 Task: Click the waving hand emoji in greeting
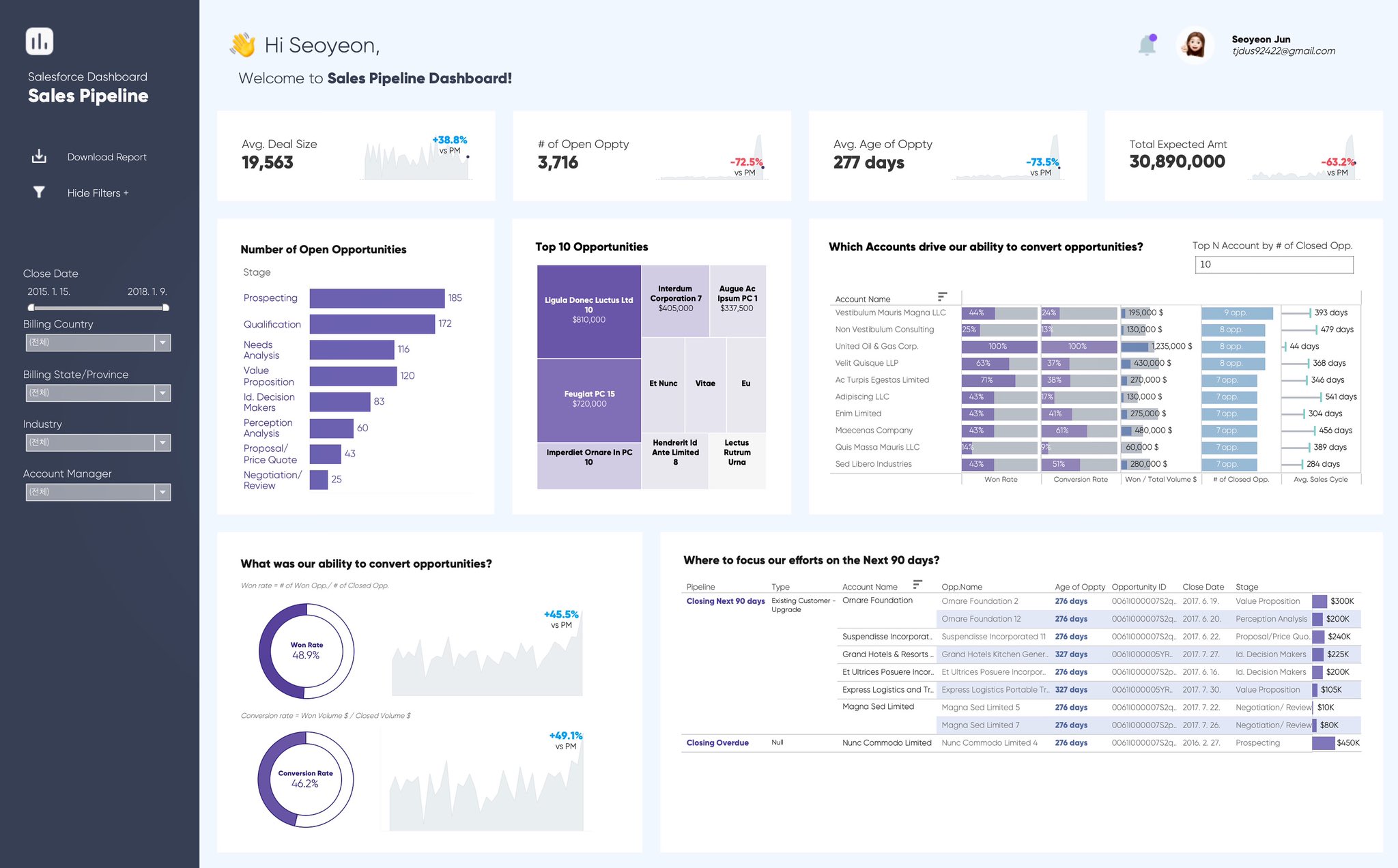click(x=242, y=44)
